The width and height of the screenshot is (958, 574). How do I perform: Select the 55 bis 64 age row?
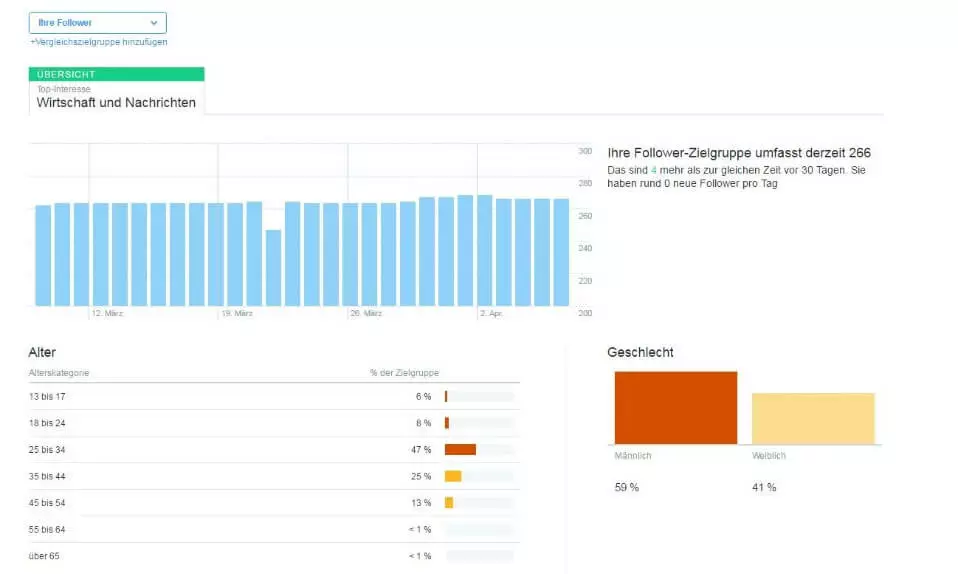click(x=274, y=529)
